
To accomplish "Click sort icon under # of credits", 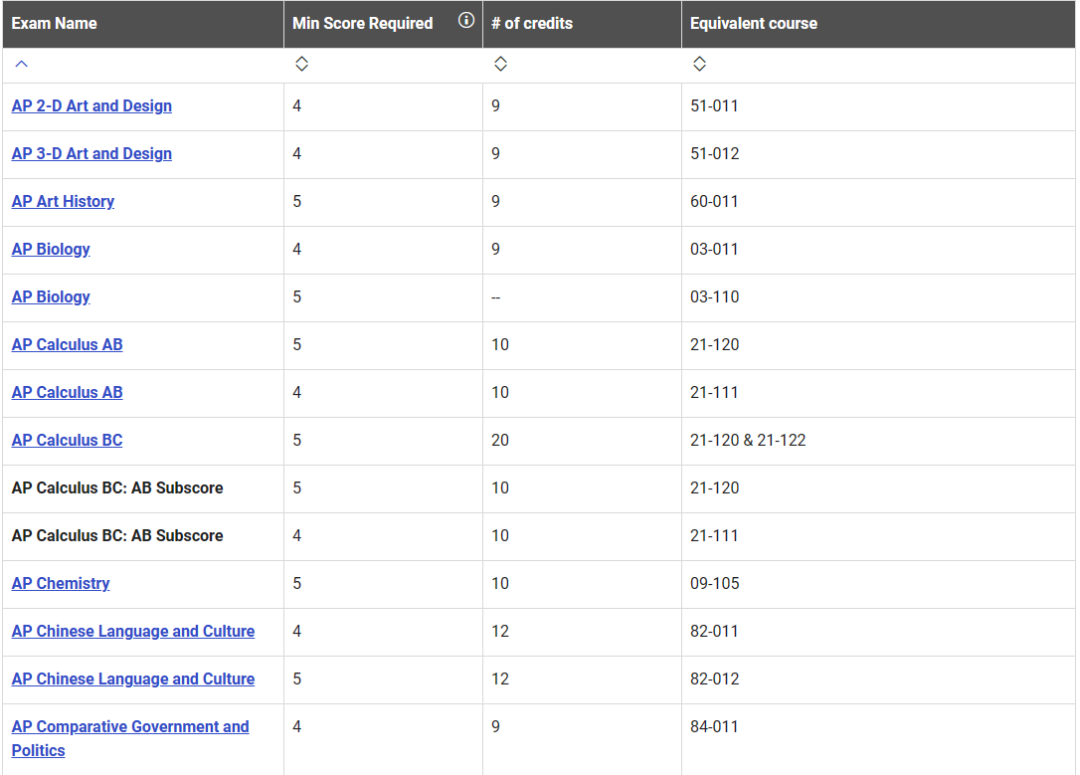I will 500,64.
